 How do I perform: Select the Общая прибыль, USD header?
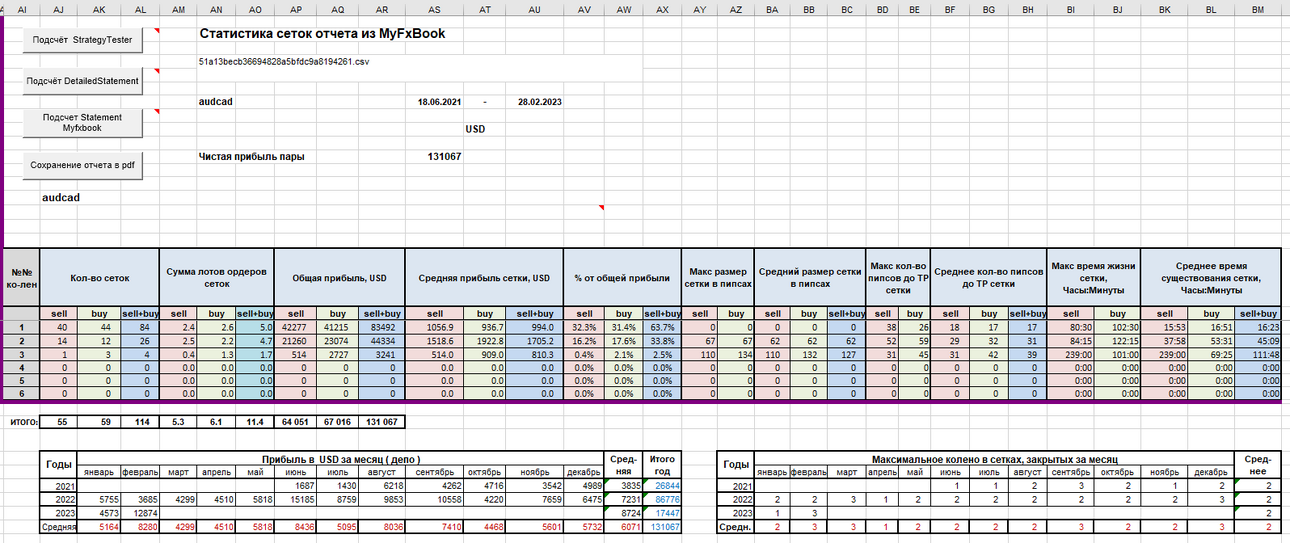point(338,277)
